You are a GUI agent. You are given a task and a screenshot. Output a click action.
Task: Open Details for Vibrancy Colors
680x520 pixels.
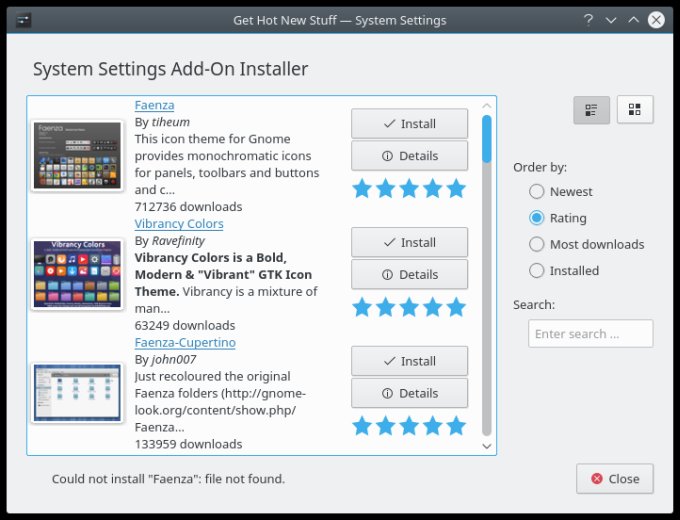point(409,274)
